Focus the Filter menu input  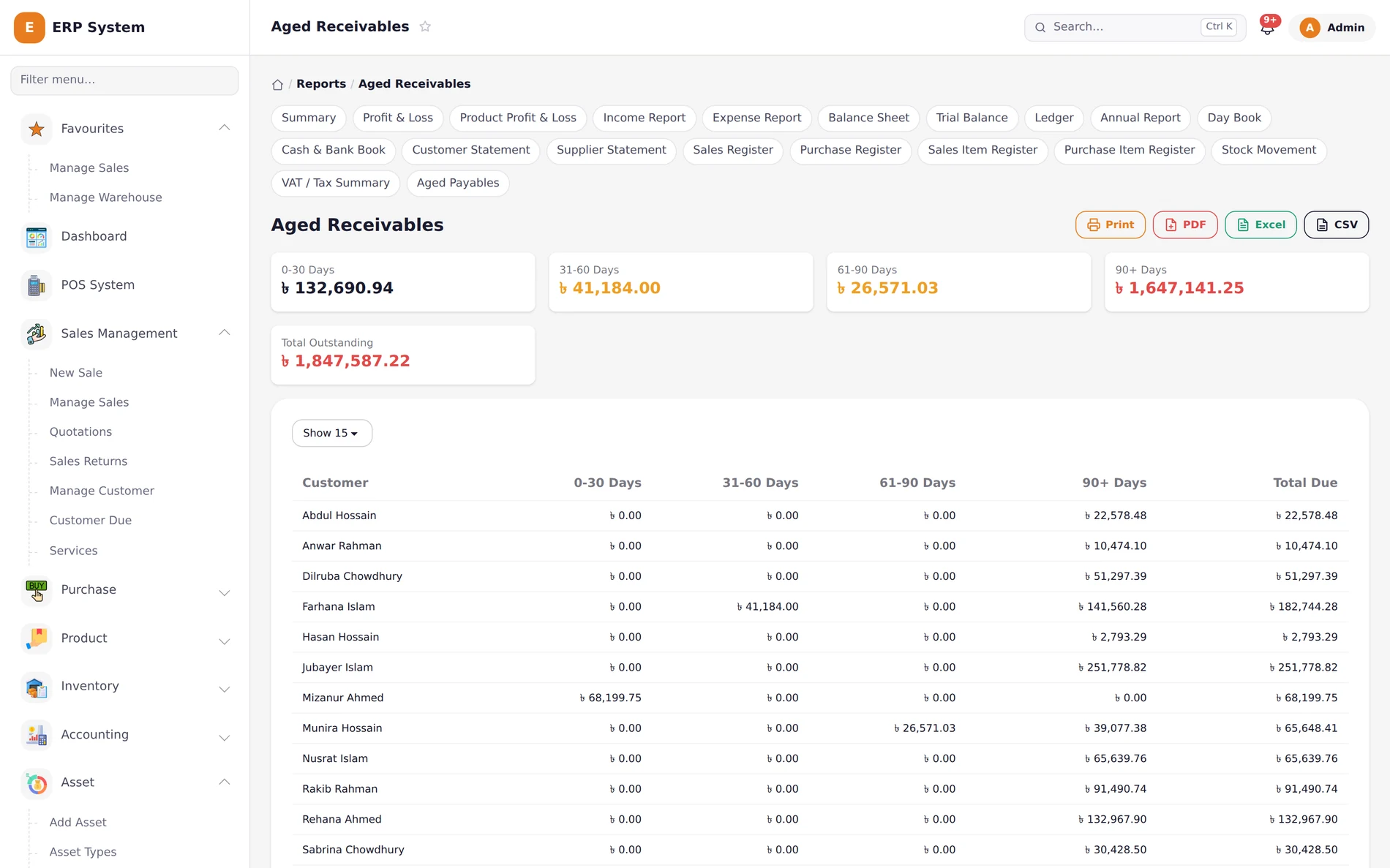124,80
